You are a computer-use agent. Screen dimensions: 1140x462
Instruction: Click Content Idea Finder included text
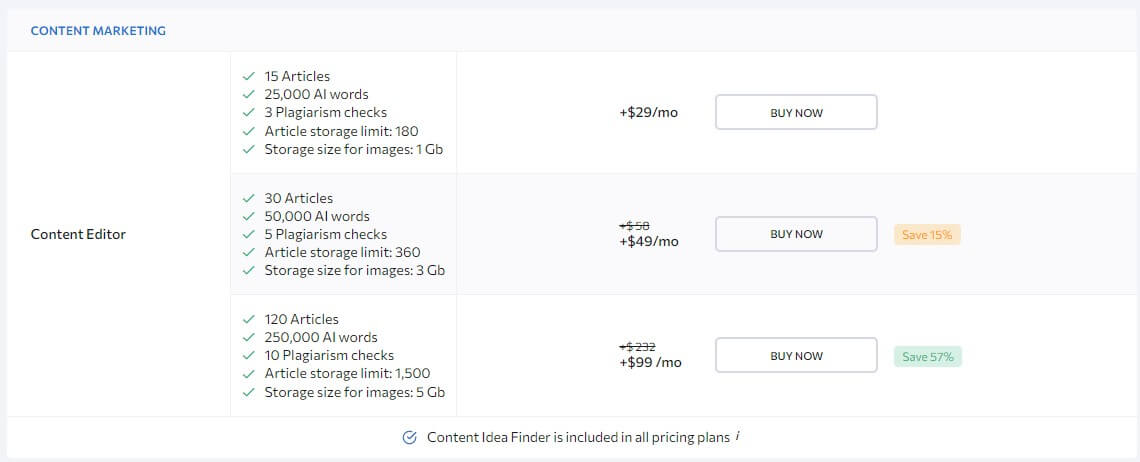tap(578, 437)
